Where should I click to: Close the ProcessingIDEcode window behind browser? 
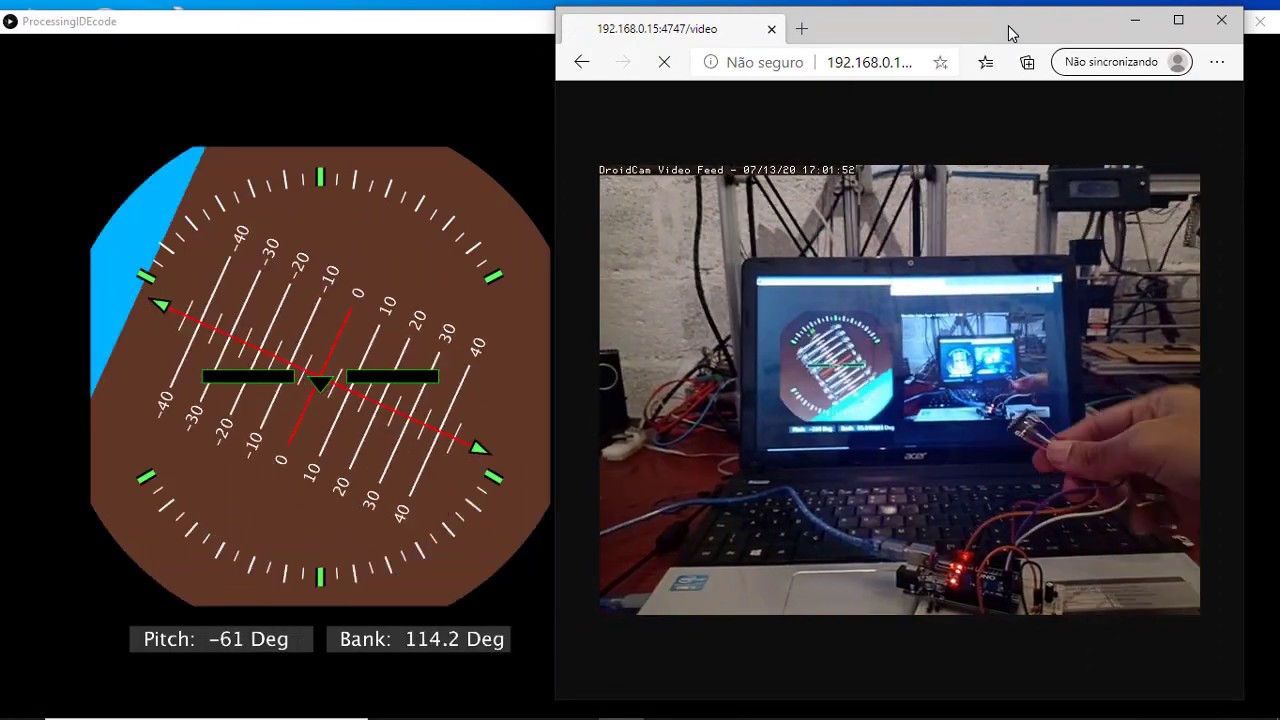(1261, 21)
